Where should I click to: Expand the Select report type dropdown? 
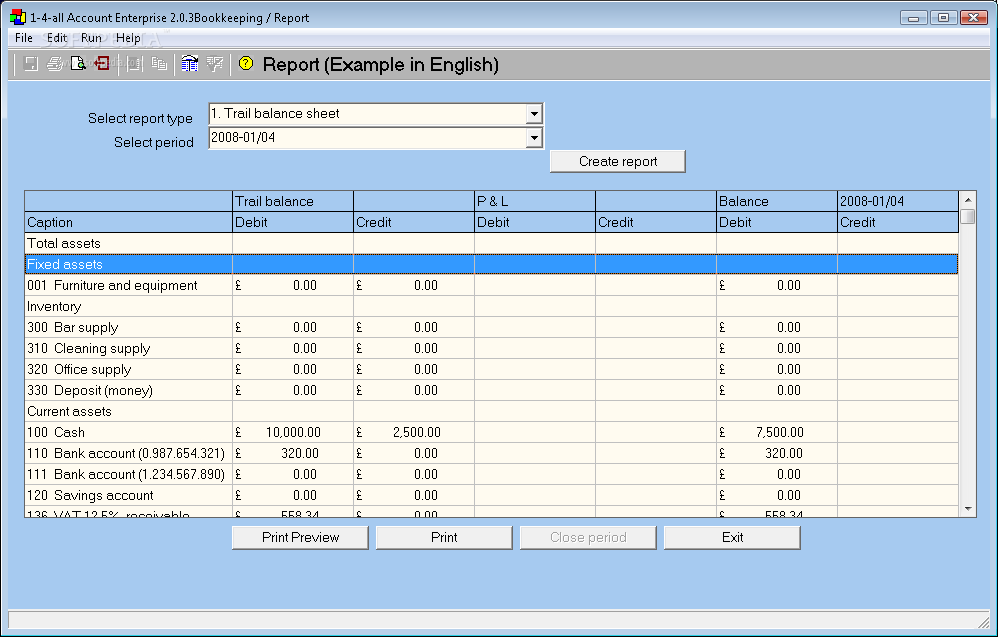click(534, 114)
